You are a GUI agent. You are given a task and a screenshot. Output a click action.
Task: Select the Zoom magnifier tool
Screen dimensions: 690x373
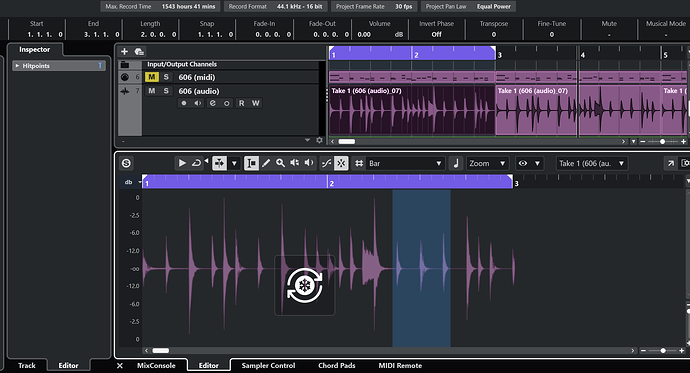tap(280, 163)
